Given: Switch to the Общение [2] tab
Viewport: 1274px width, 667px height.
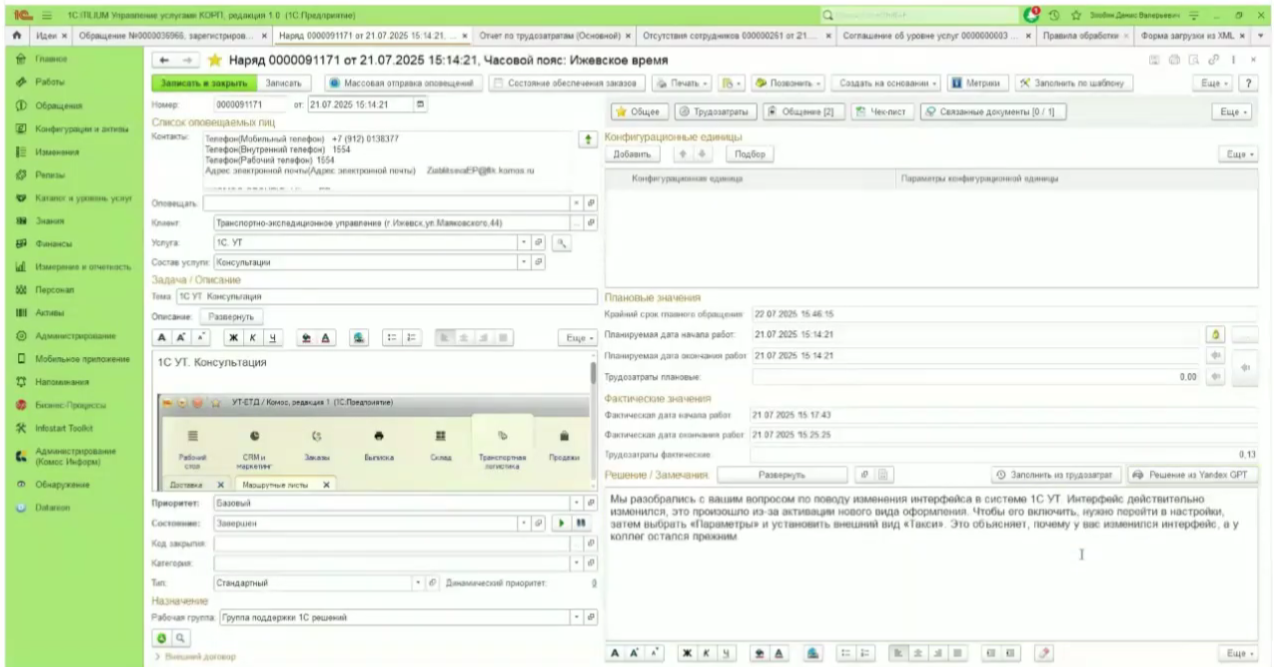Looking at the screenshot, I should coord(803,113).
